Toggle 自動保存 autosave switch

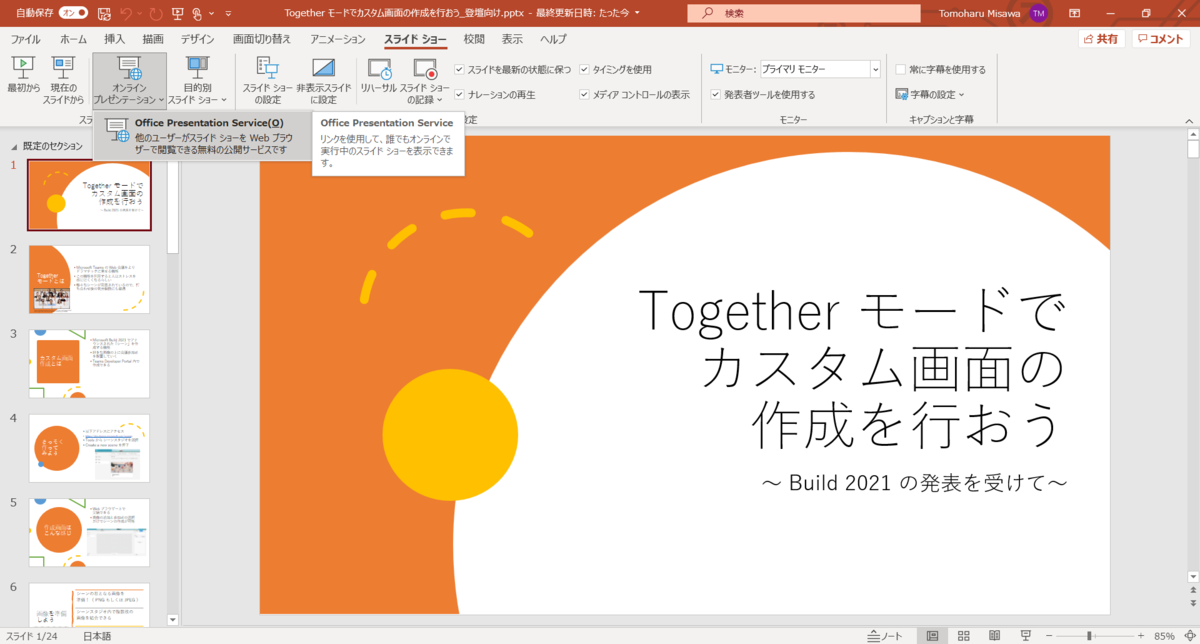pos(73,14)
